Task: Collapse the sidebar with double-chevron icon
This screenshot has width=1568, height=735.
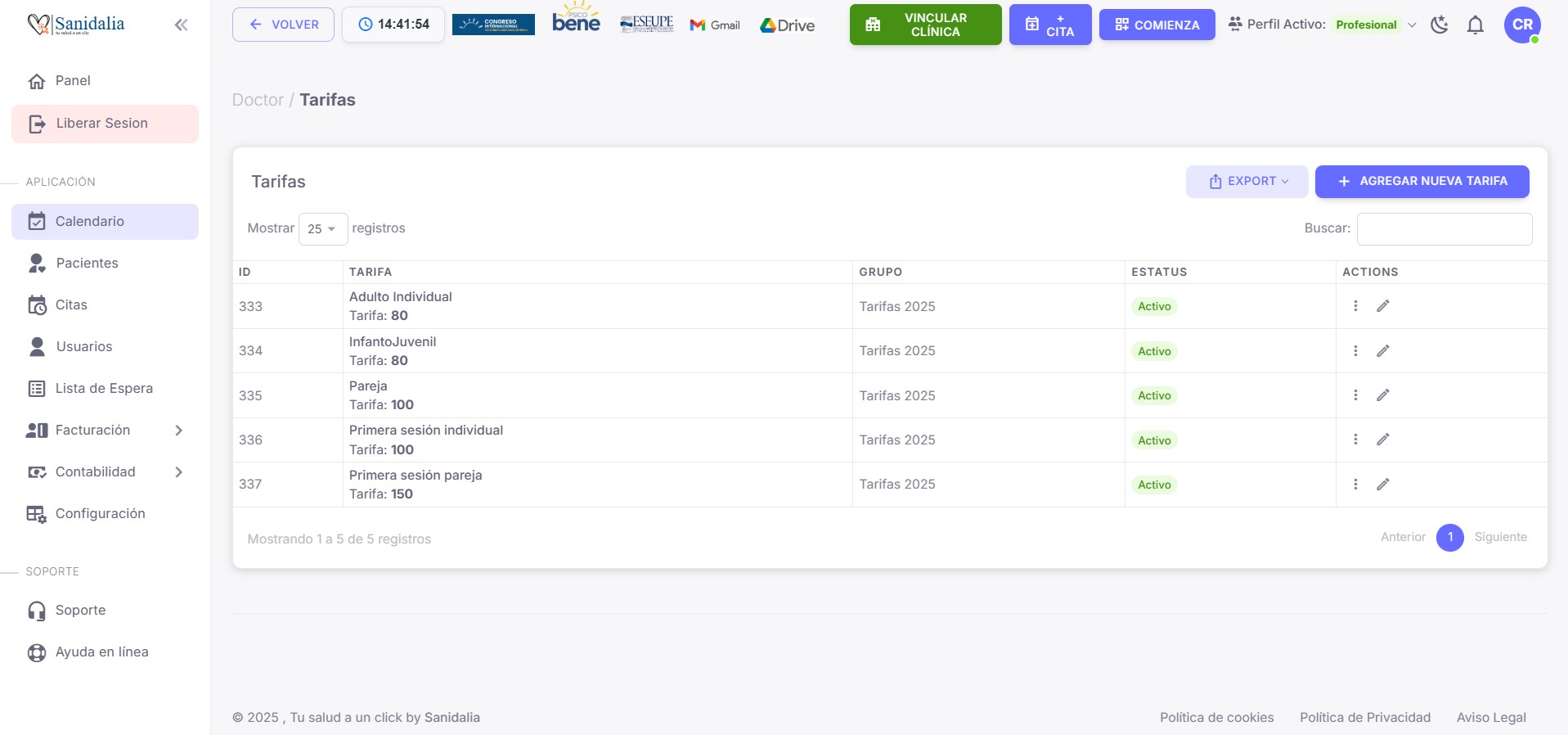Action: point(181,25)
